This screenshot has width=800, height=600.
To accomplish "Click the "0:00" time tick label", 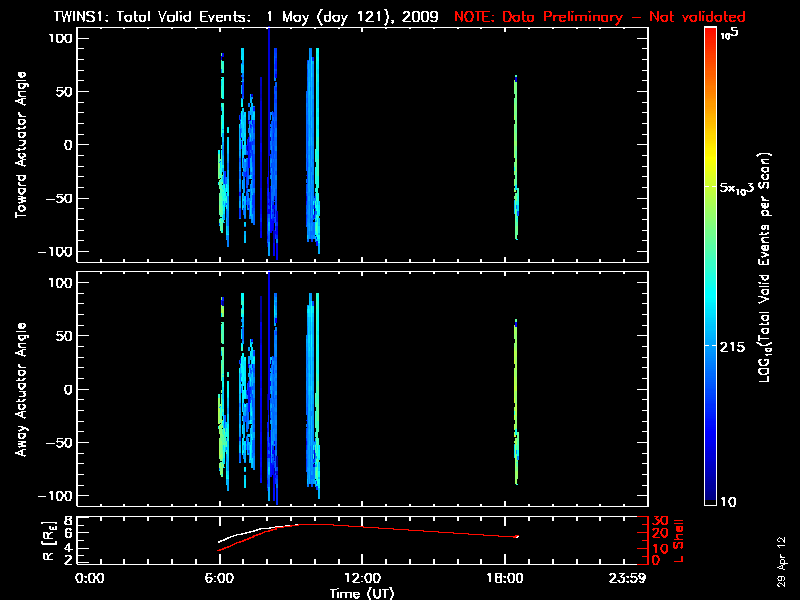I will click(90, 578).
